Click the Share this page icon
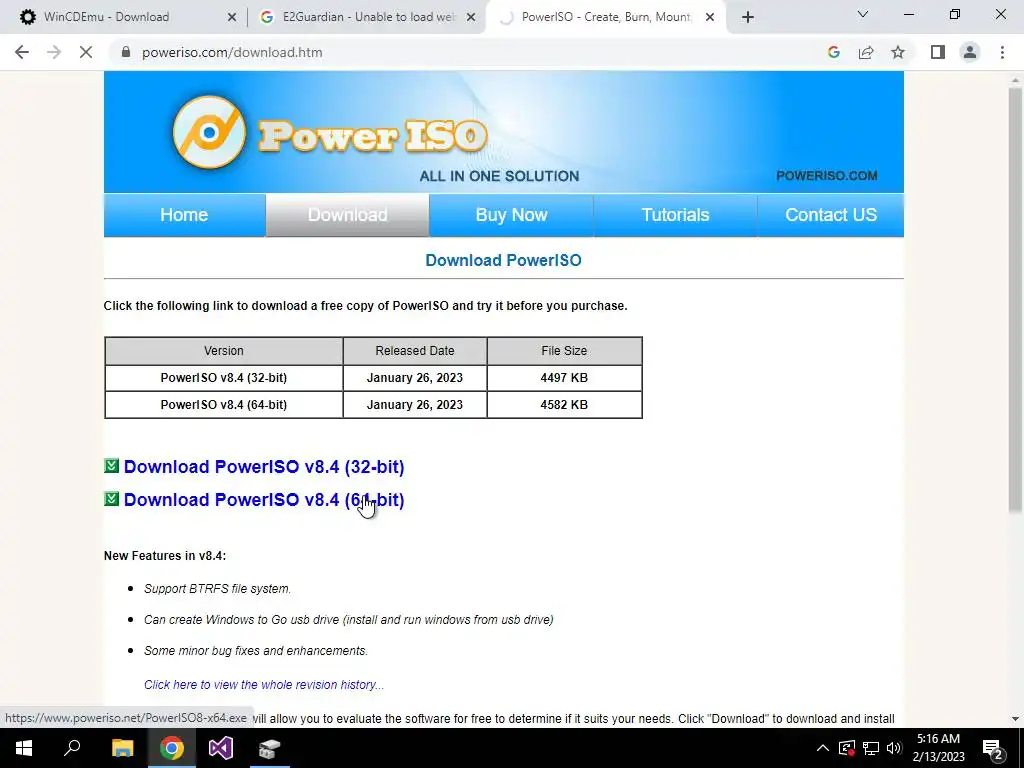The height and width of the screenshot is (768, 1024). tap(866, 52)
